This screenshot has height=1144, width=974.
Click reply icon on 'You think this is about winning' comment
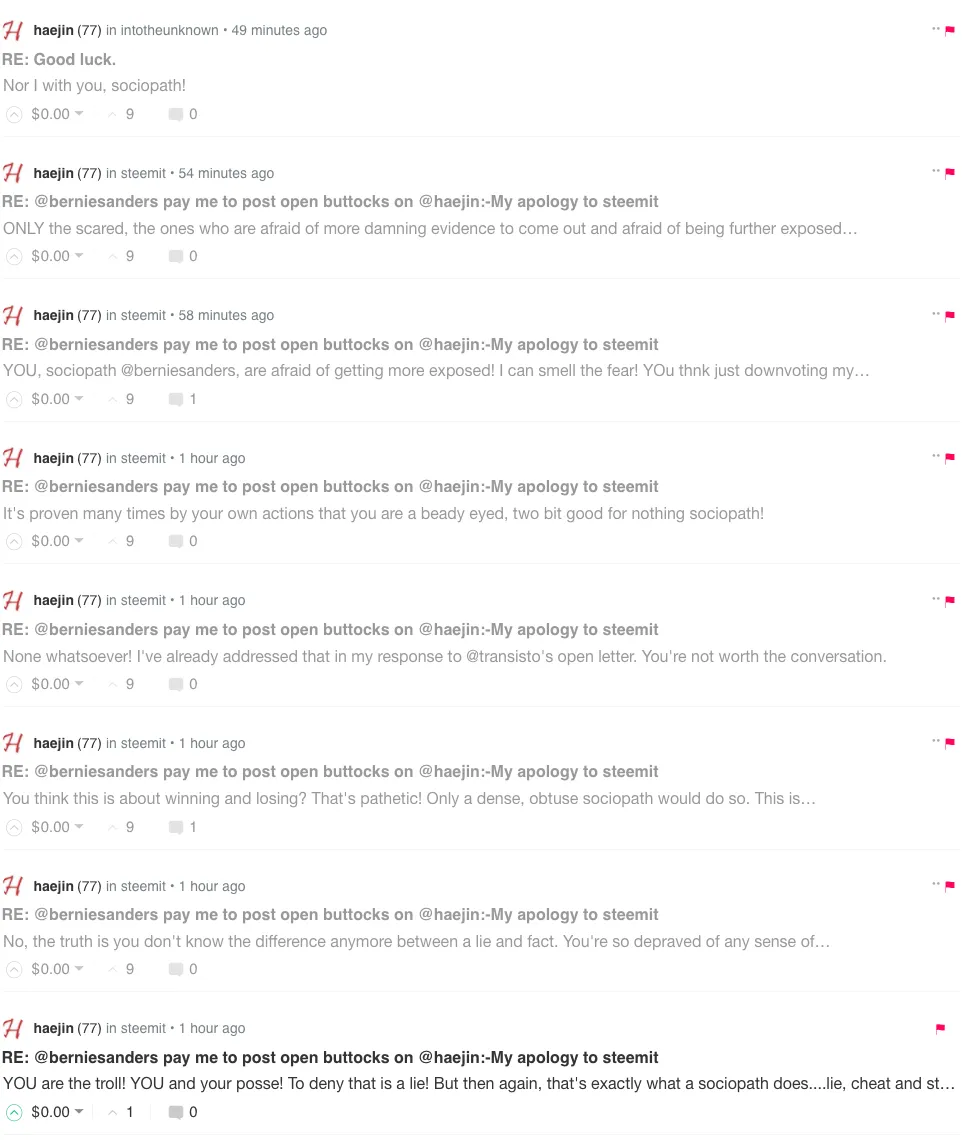[176, 827]
